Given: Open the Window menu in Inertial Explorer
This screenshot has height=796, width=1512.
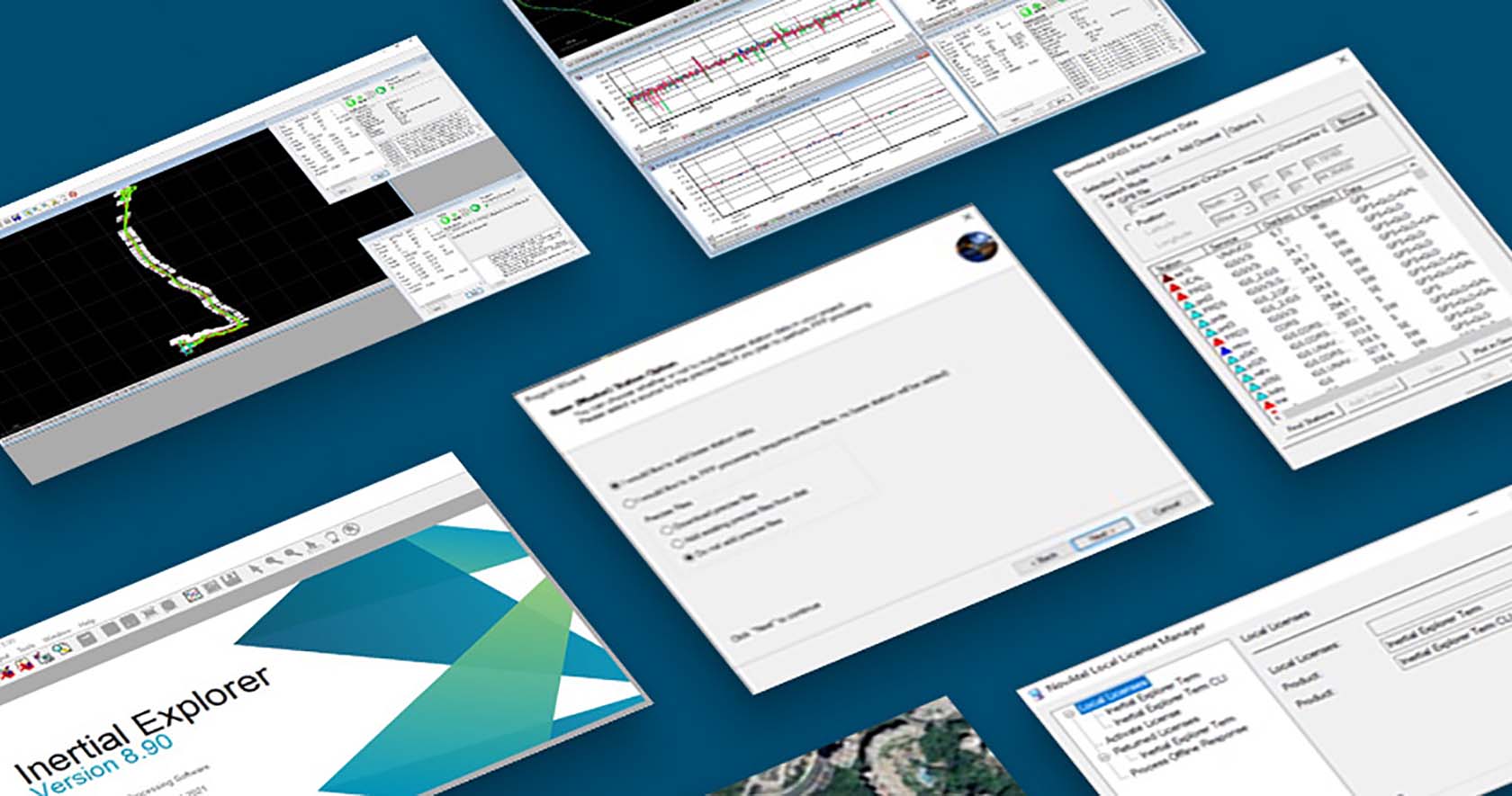Looking at the screenshot, I should [x=56, y=636].
